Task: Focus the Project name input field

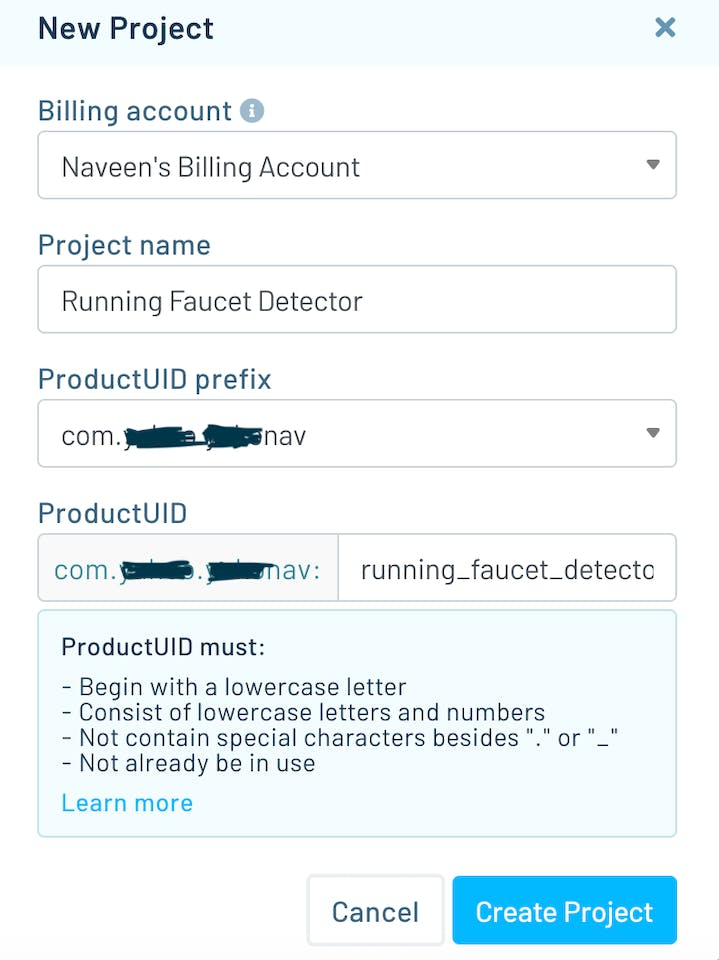Action: (356, 299)
